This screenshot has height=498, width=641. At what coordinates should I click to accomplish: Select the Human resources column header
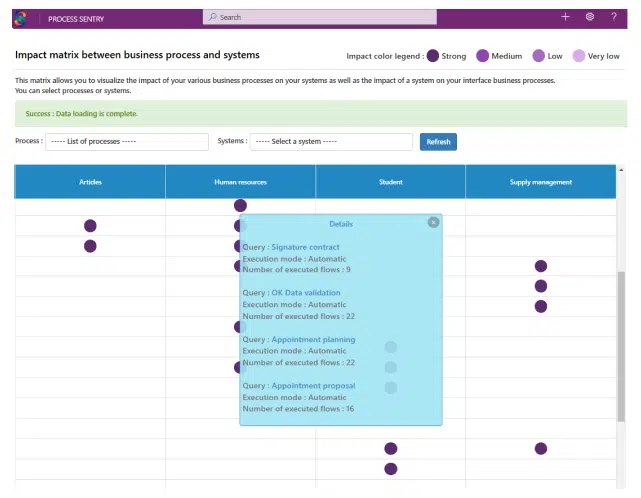click(240, 182)
